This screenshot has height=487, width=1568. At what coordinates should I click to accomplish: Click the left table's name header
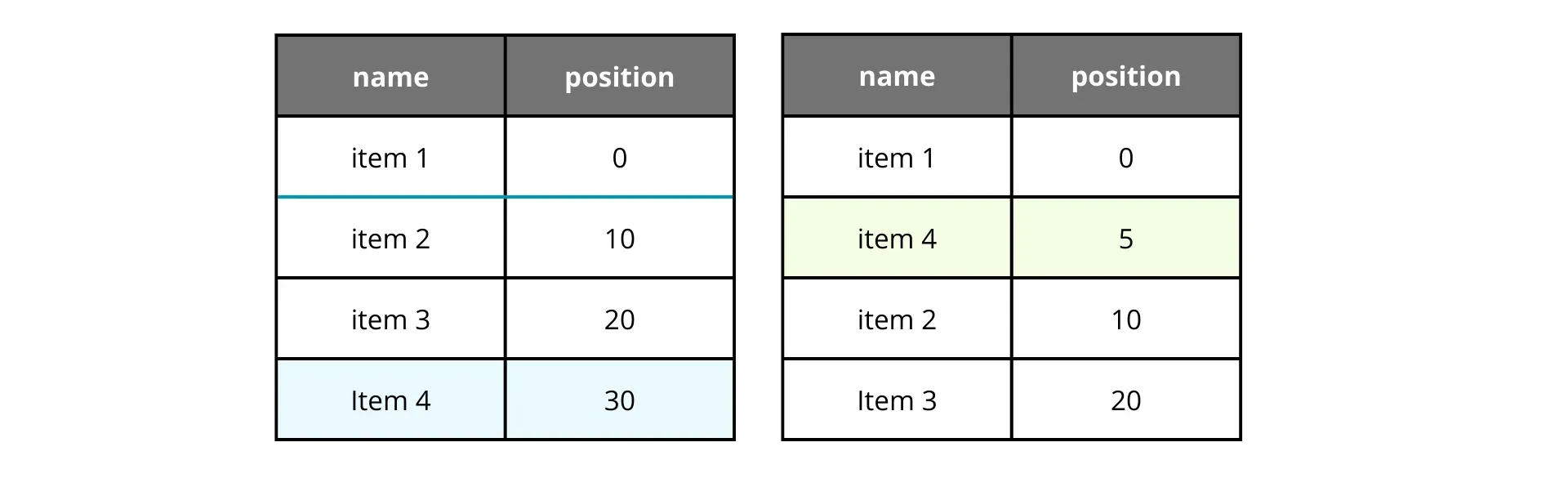point(390,76)
